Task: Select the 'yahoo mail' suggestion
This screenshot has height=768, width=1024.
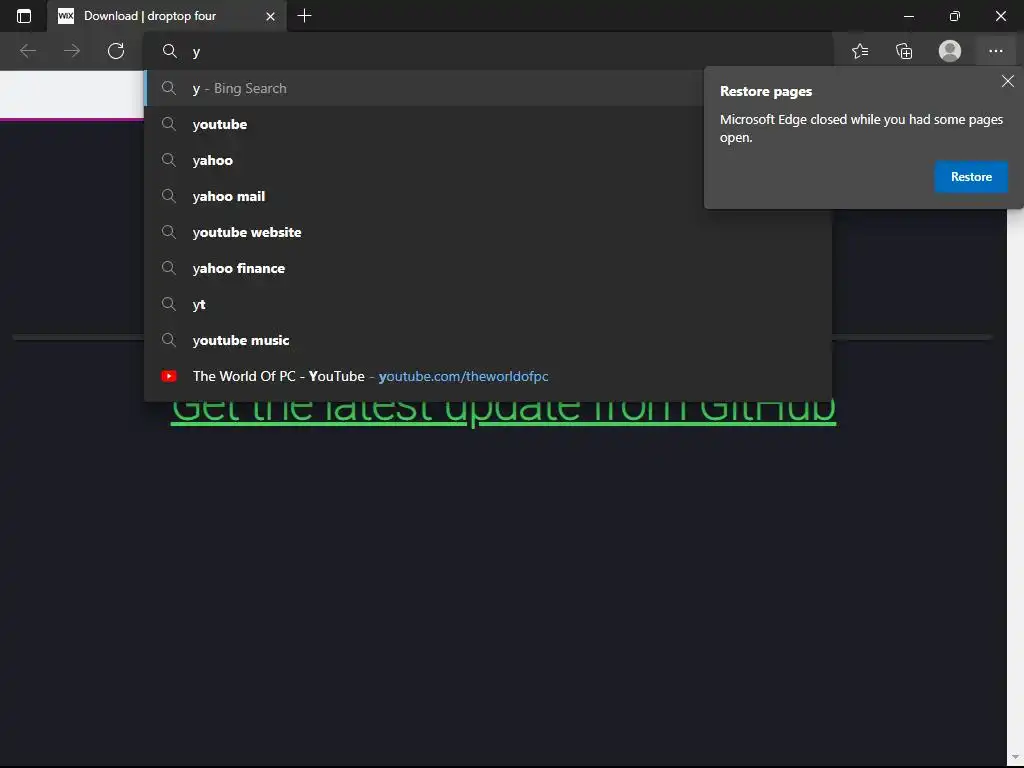Action: pos(488,196)
